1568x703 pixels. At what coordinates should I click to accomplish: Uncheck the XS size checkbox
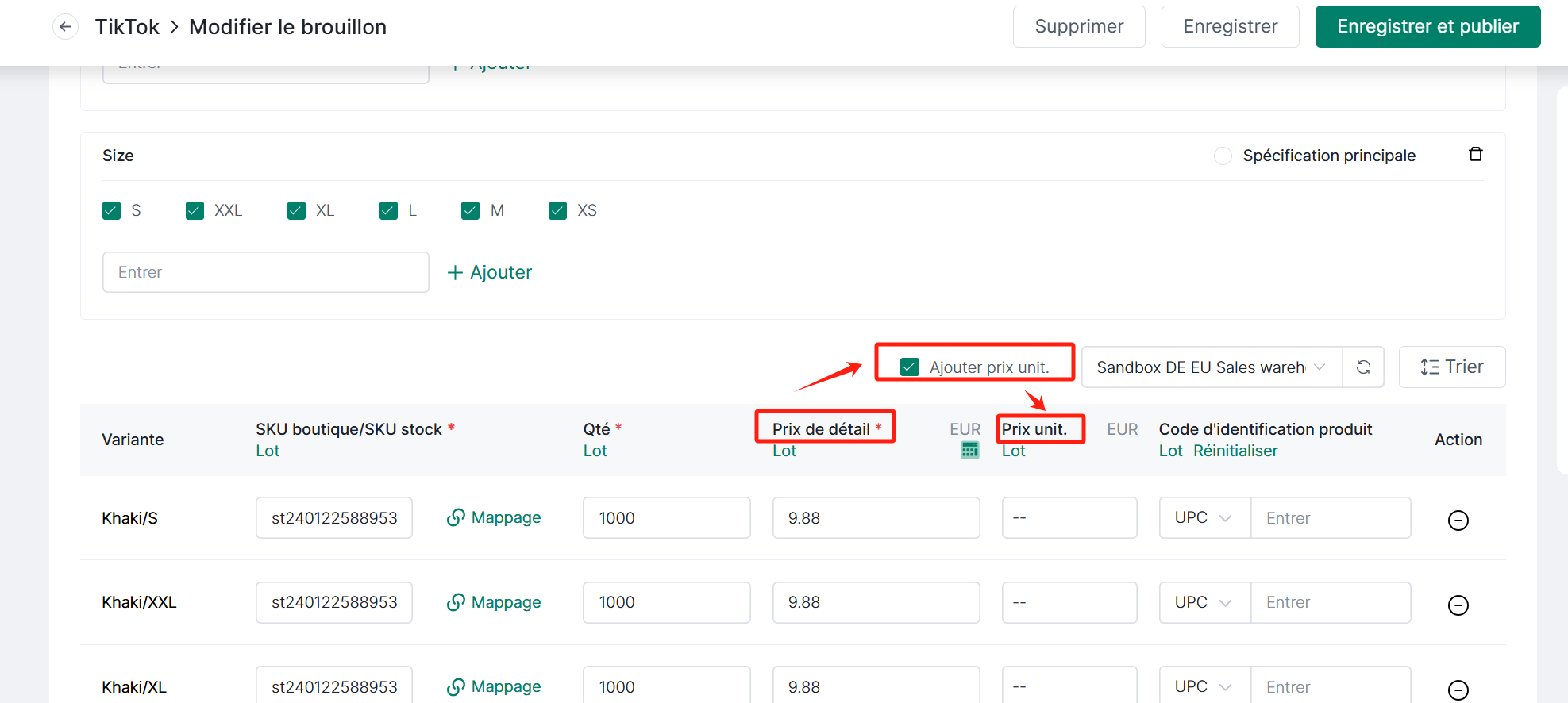(x=557, y=210)
